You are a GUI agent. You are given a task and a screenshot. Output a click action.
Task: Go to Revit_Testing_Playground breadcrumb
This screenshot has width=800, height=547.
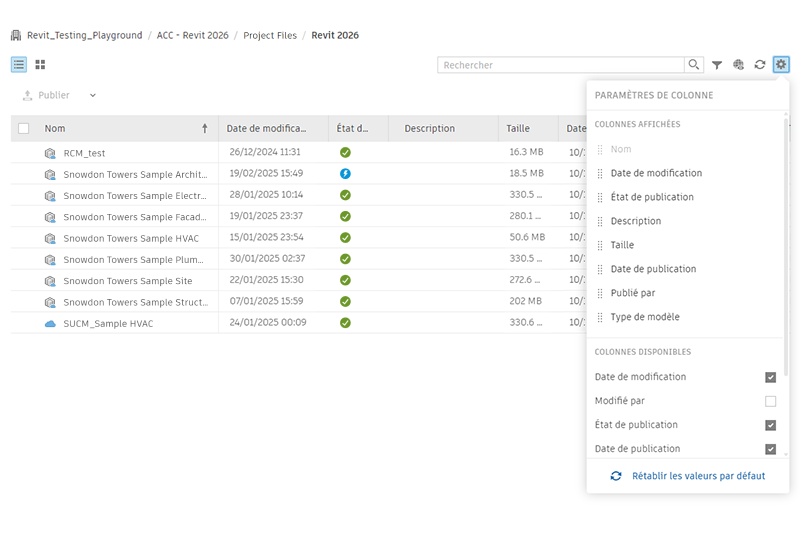[x=85, y=35]
